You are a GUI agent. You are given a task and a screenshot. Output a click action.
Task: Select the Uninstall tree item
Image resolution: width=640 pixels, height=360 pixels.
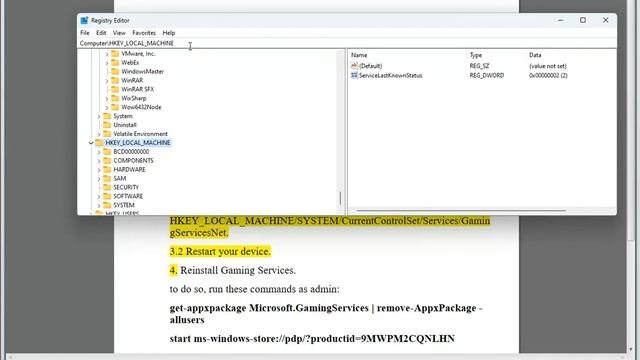click(x=125, y=125)
